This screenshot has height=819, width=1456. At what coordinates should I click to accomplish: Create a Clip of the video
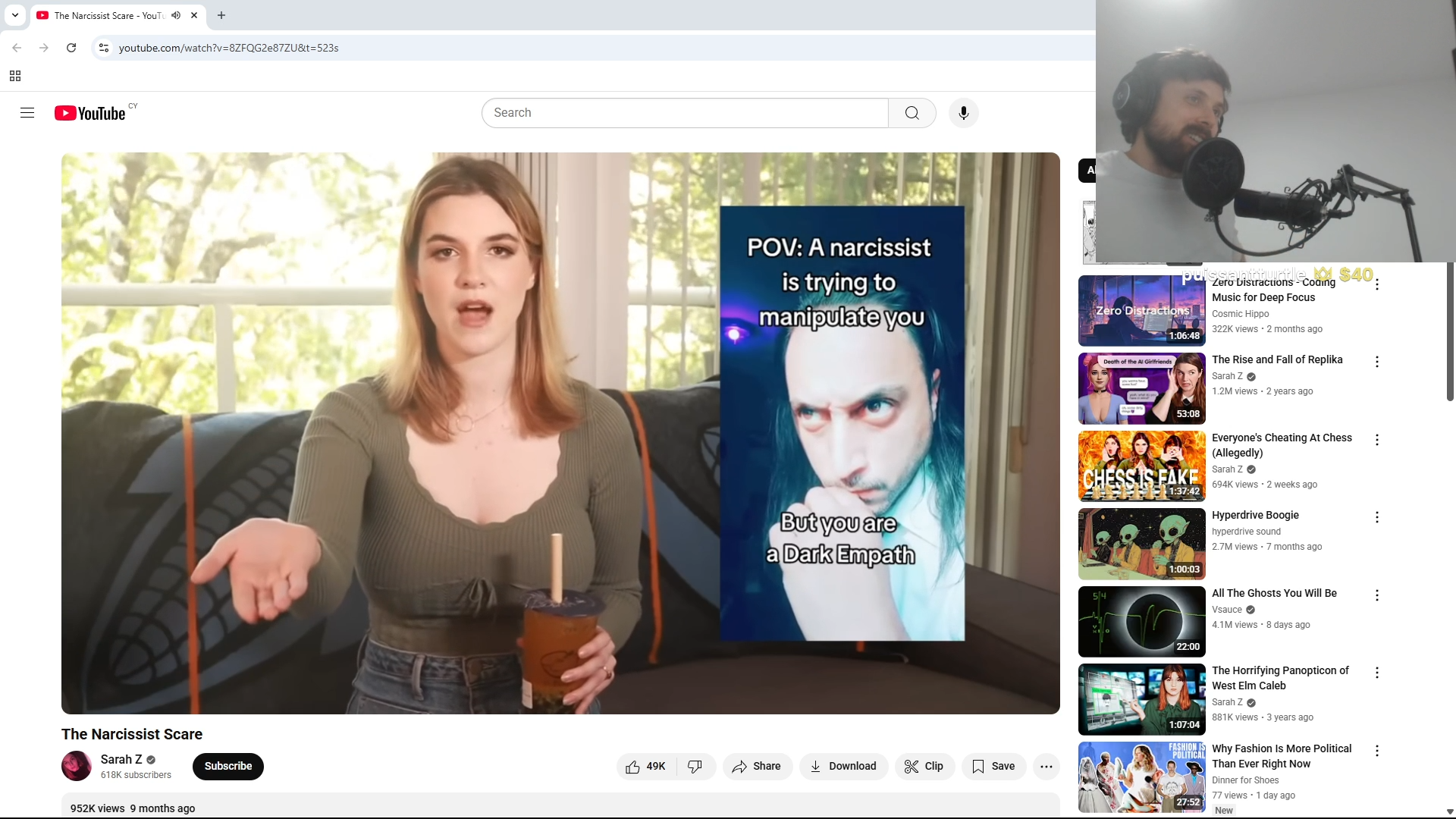point(924,767)
